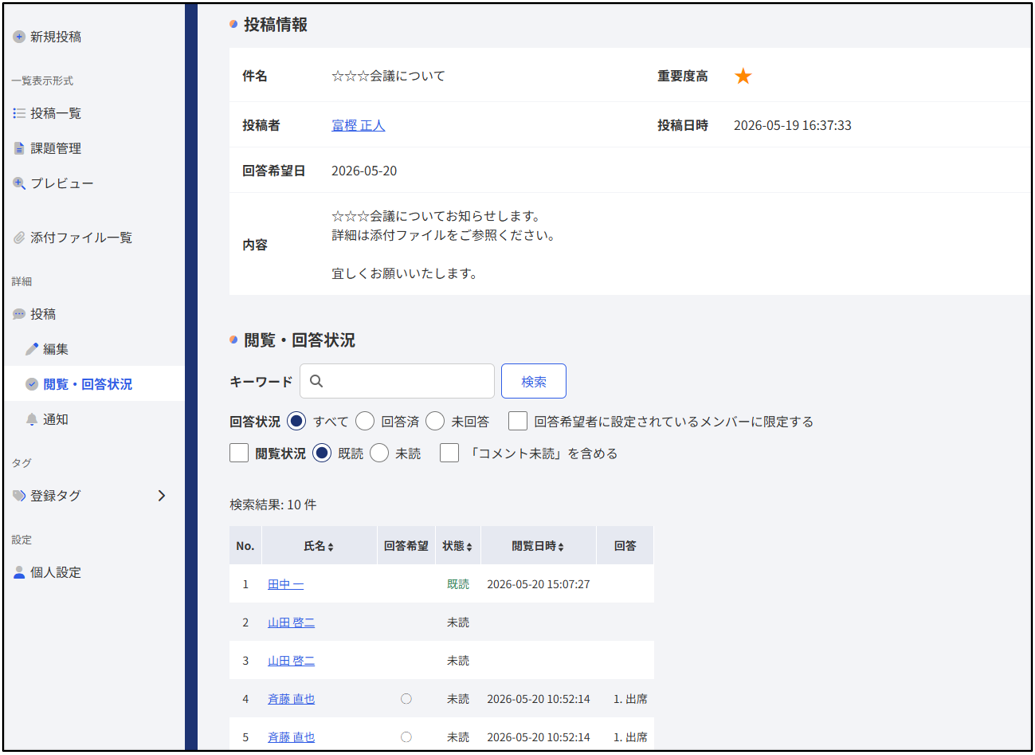Click timestamp 2026-05-20 15:07:27
Image resolution: width=1035 pixels, height=755 pixels.
(x=539, y=584)
